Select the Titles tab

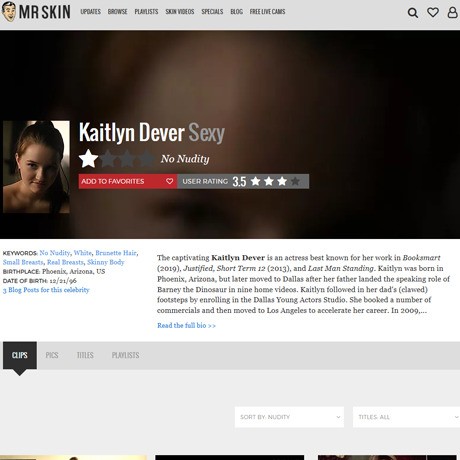(x=85, y=355)
